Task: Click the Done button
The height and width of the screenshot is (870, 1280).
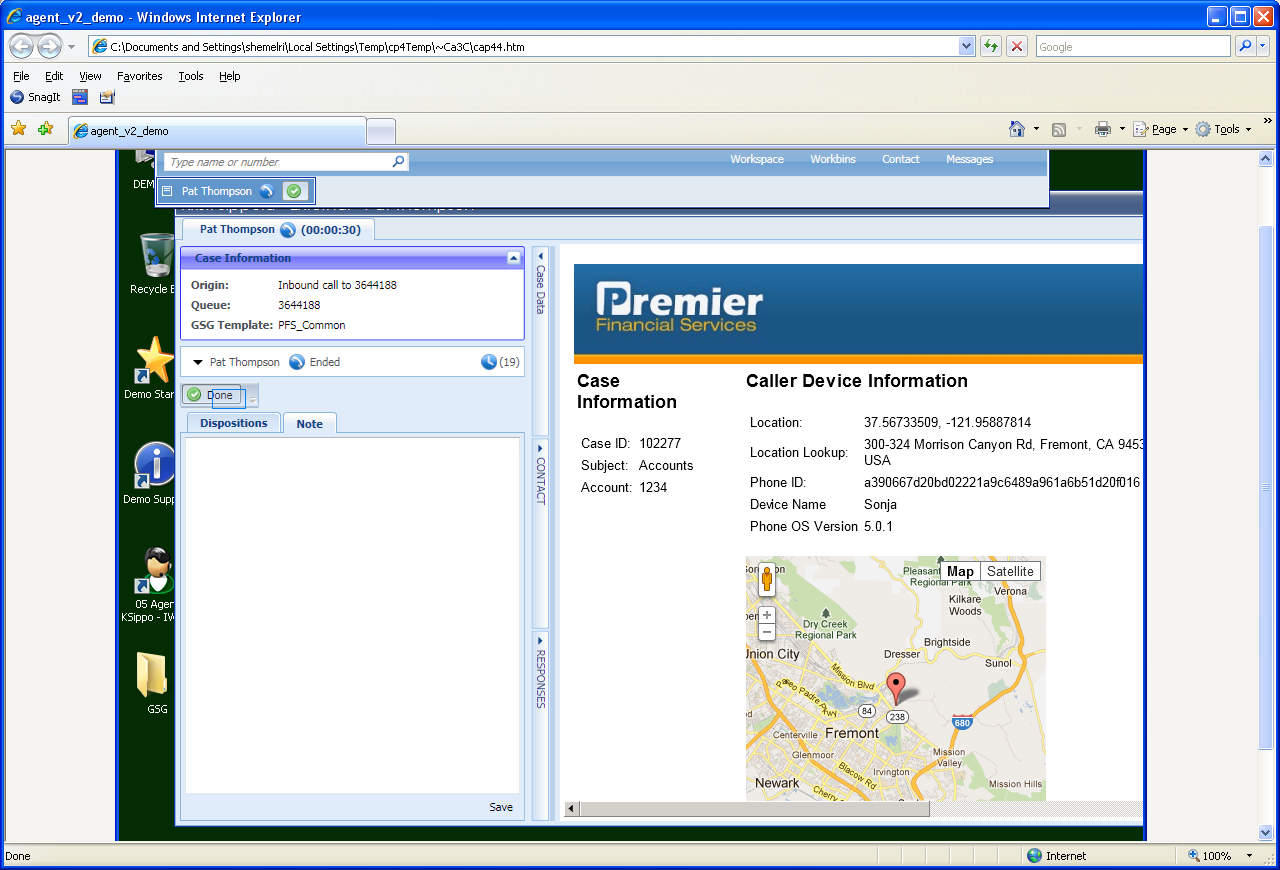Action: 212,395
